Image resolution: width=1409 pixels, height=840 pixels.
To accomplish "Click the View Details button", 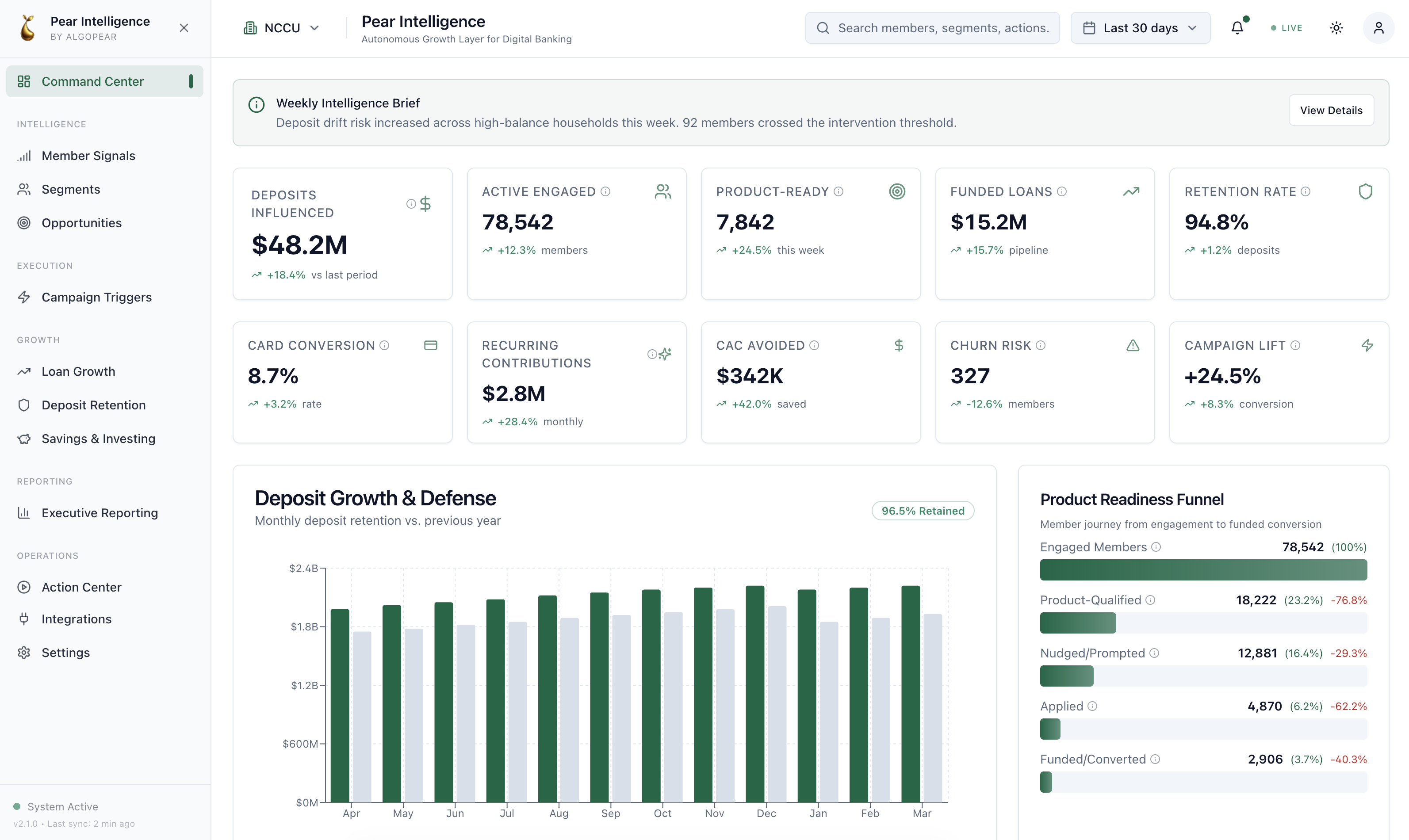I will 1331,111.
